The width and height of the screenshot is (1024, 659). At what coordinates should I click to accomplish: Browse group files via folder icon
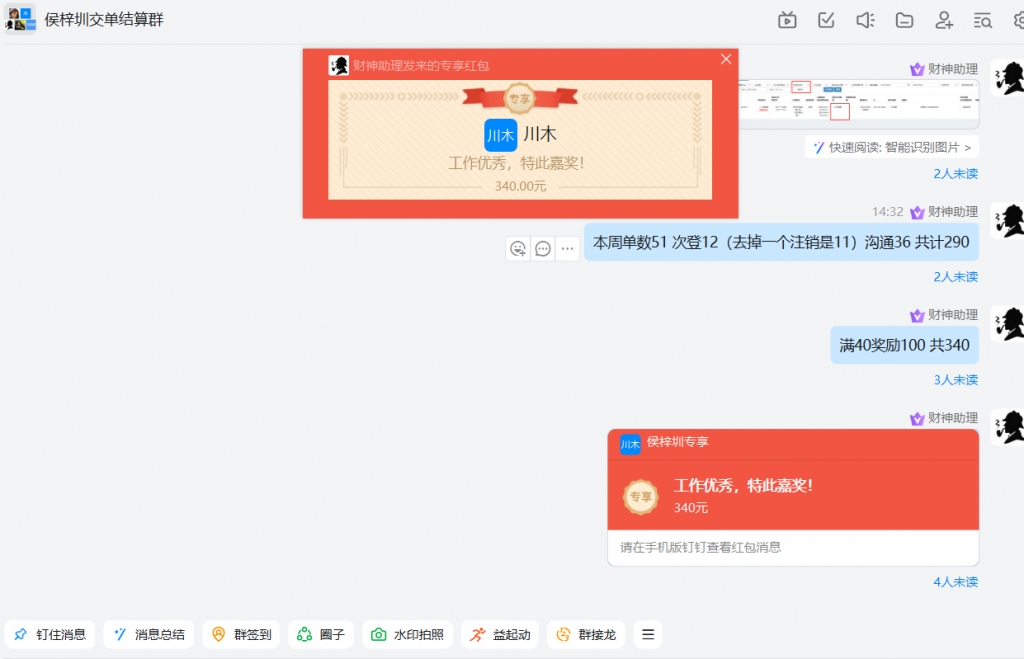pos(904,20)
